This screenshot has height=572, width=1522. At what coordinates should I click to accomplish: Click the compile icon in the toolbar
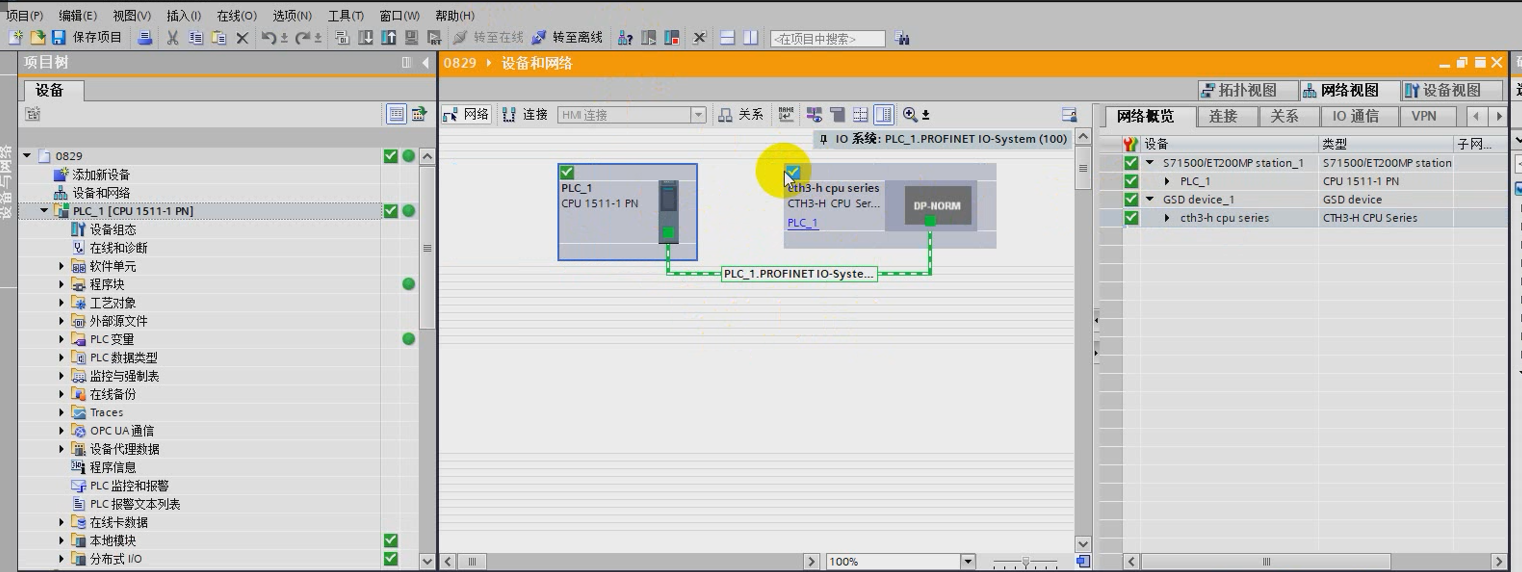pos(342,38)
